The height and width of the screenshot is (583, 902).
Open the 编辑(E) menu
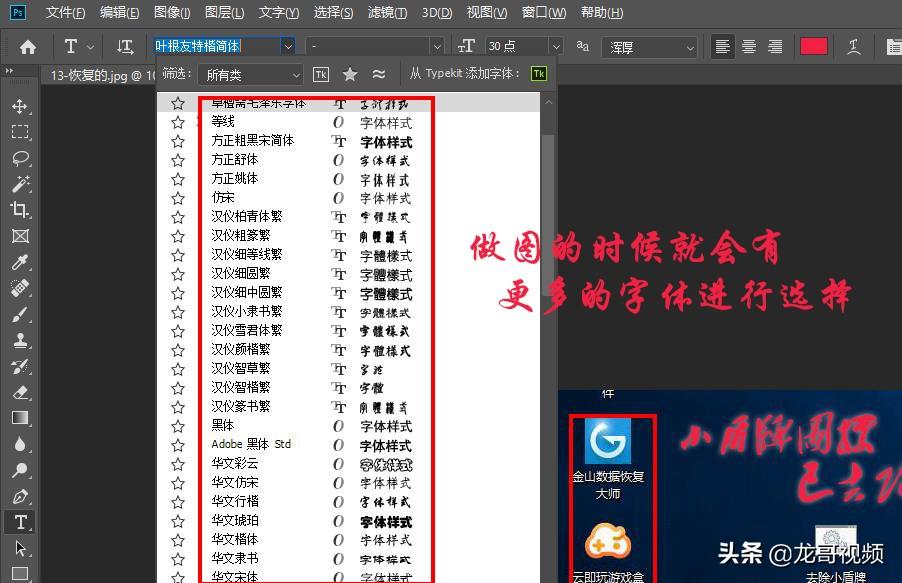(x=119, y=12)
